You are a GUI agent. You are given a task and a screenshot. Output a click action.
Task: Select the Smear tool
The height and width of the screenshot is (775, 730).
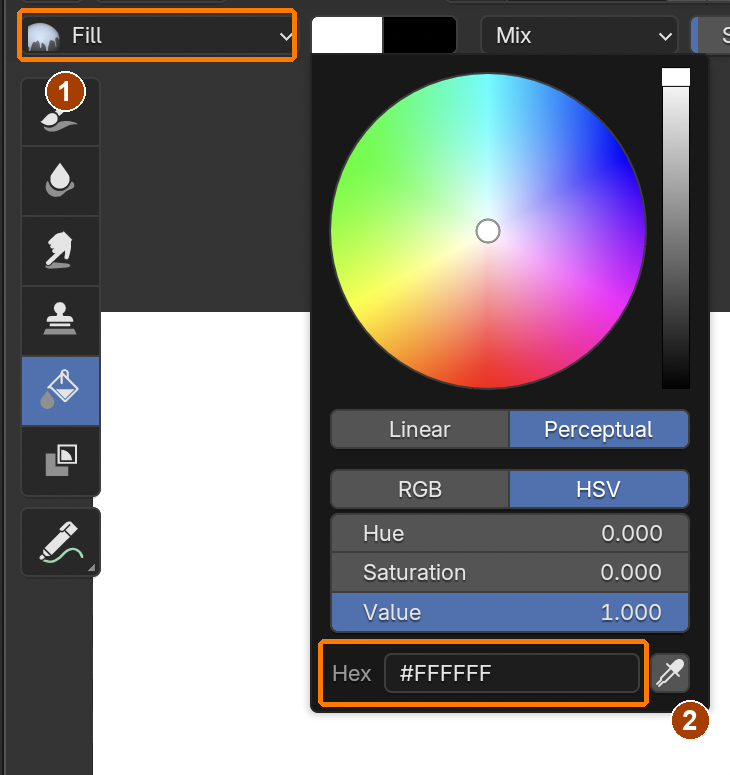(60, 251)
